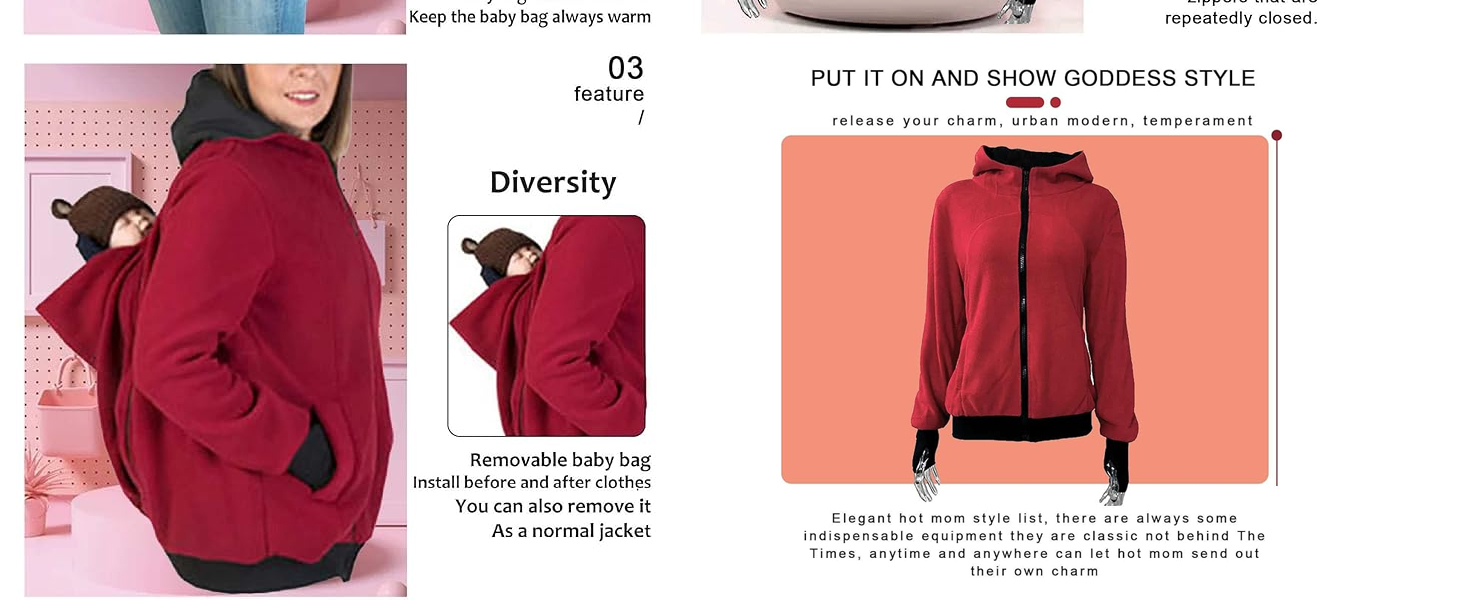Click the '03' feature number
The height and width of the screenshot is (600, 1464).
(626, 68)
